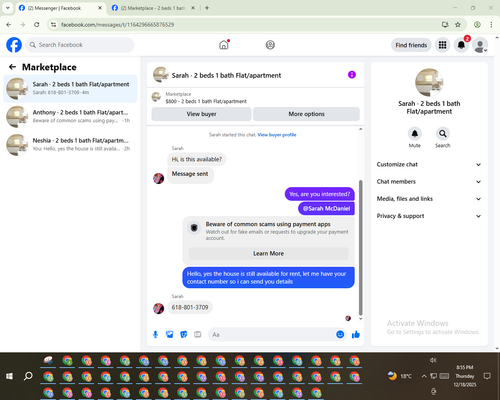This screenshot has height=400, width=500.
Task: Go back with Marketplace arrow
Action: (x=12, y=67)
